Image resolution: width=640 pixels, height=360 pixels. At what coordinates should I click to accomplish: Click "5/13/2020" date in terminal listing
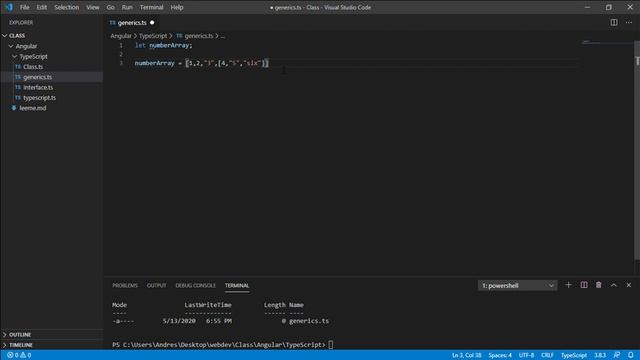[x=179, y=321]
